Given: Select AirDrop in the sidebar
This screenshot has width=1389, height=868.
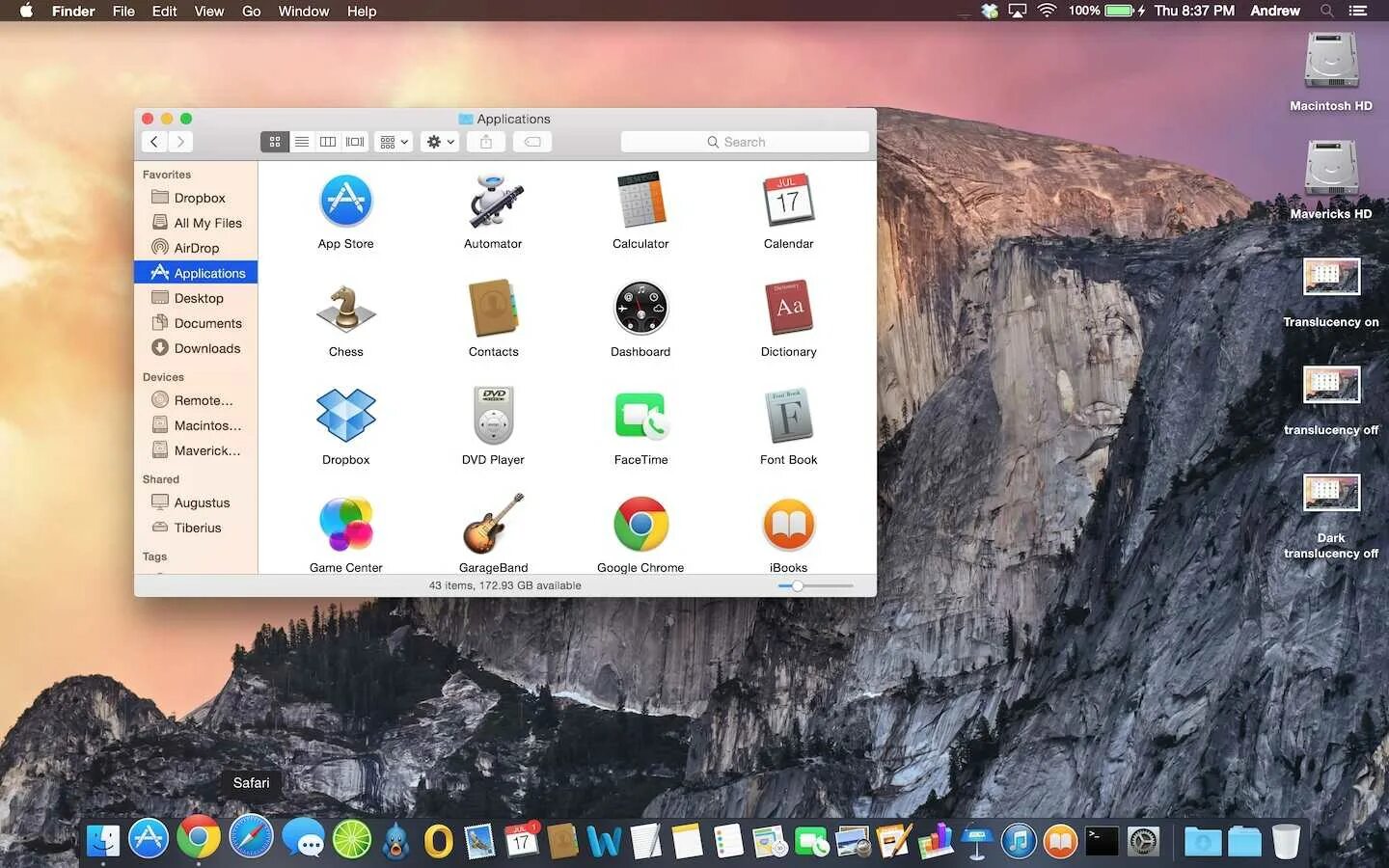Looking at the screenshot, I should (196, 248).
